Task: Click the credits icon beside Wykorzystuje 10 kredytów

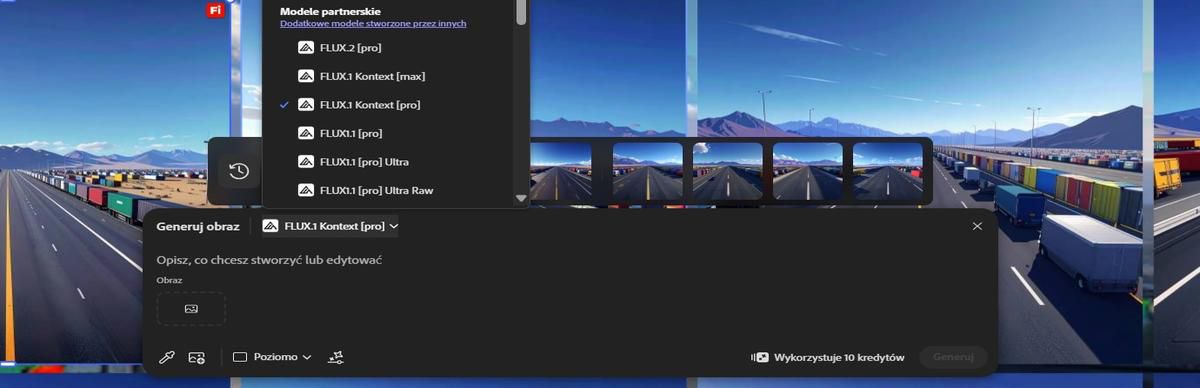Action: pos(760,357)
